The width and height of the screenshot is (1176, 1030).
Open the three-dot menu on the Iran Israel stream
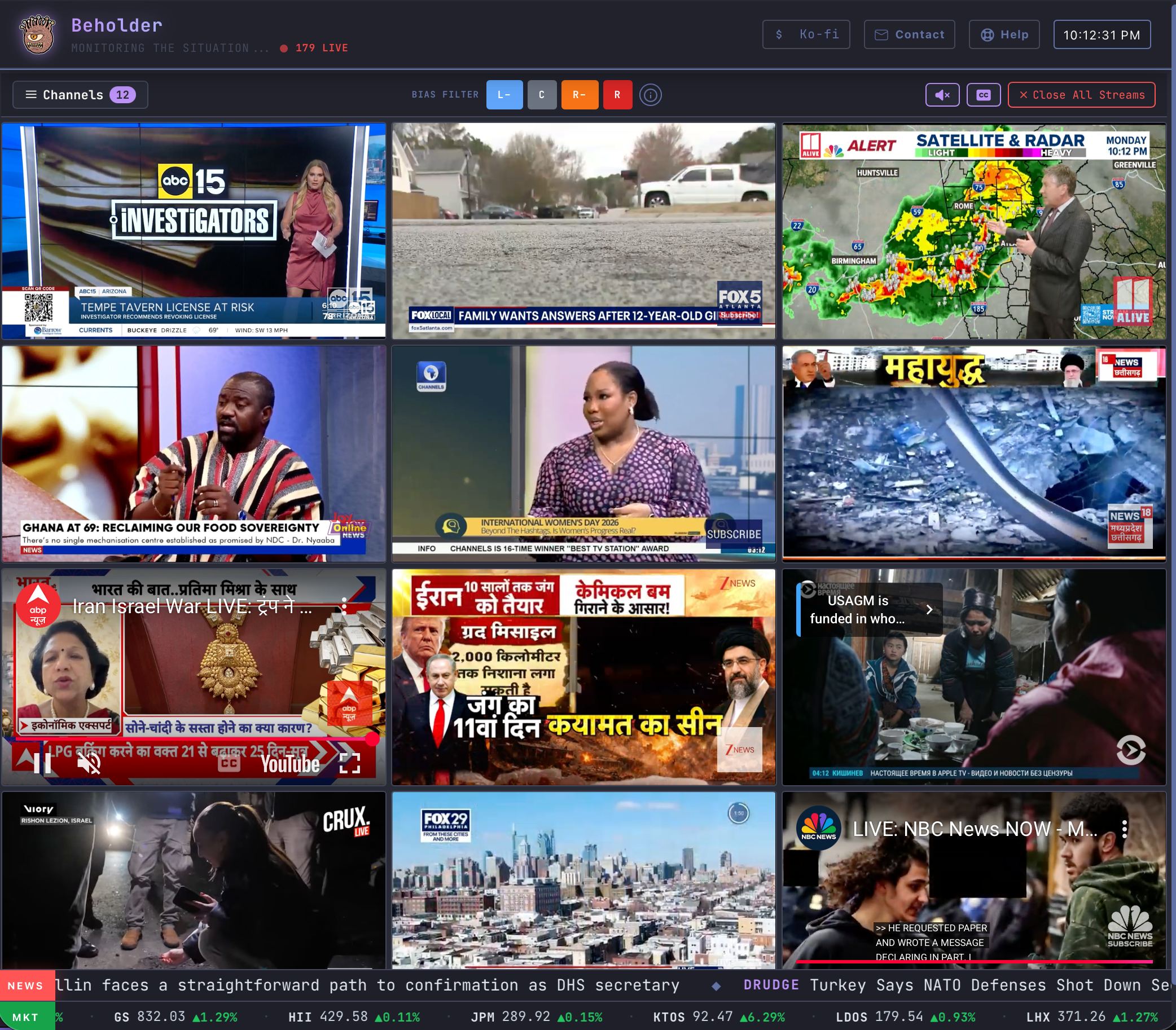coord(344,606)
